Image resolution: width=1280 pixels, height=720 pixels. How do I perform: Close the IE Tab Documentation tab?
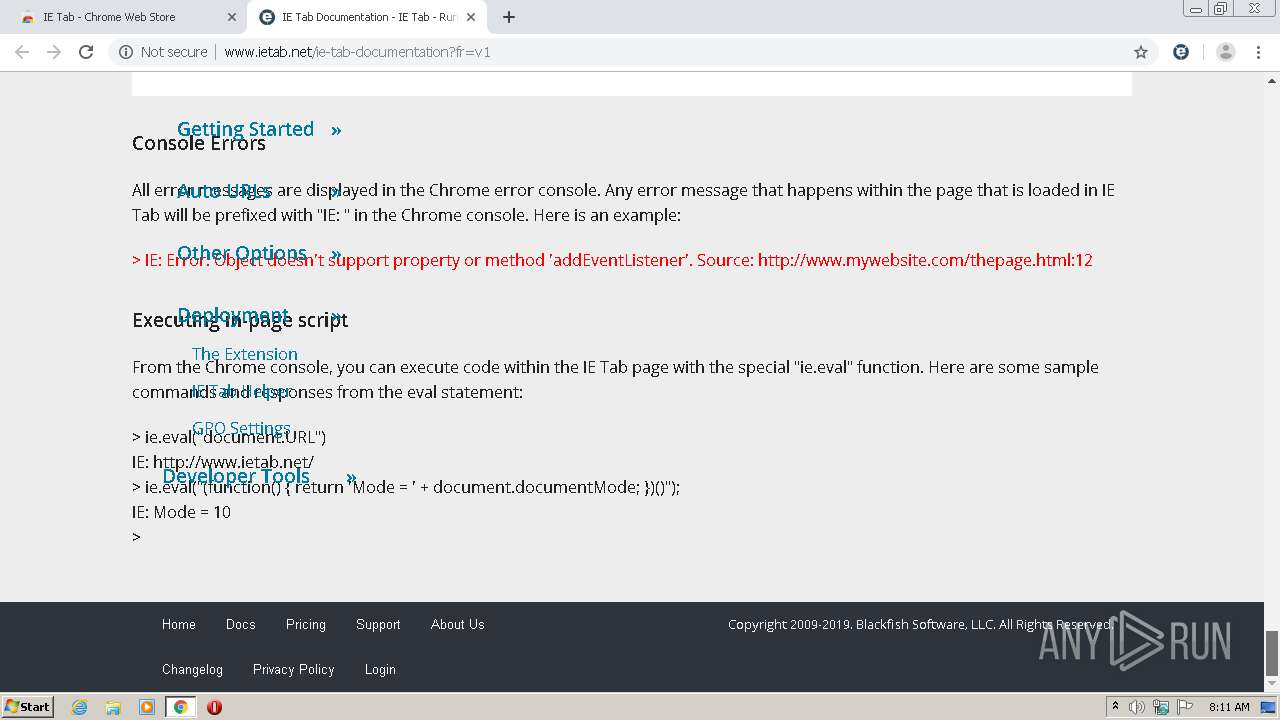[471, 17]
